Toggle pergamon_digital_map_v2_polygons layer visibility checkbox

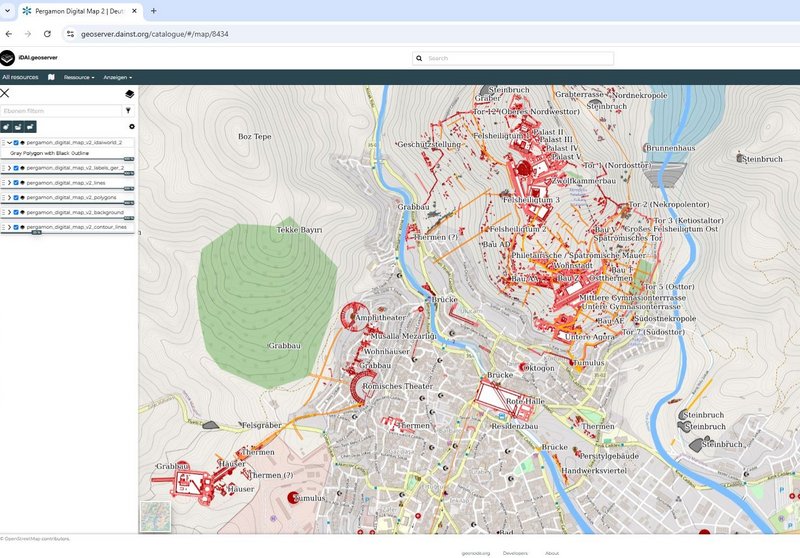tap(16, 198)
